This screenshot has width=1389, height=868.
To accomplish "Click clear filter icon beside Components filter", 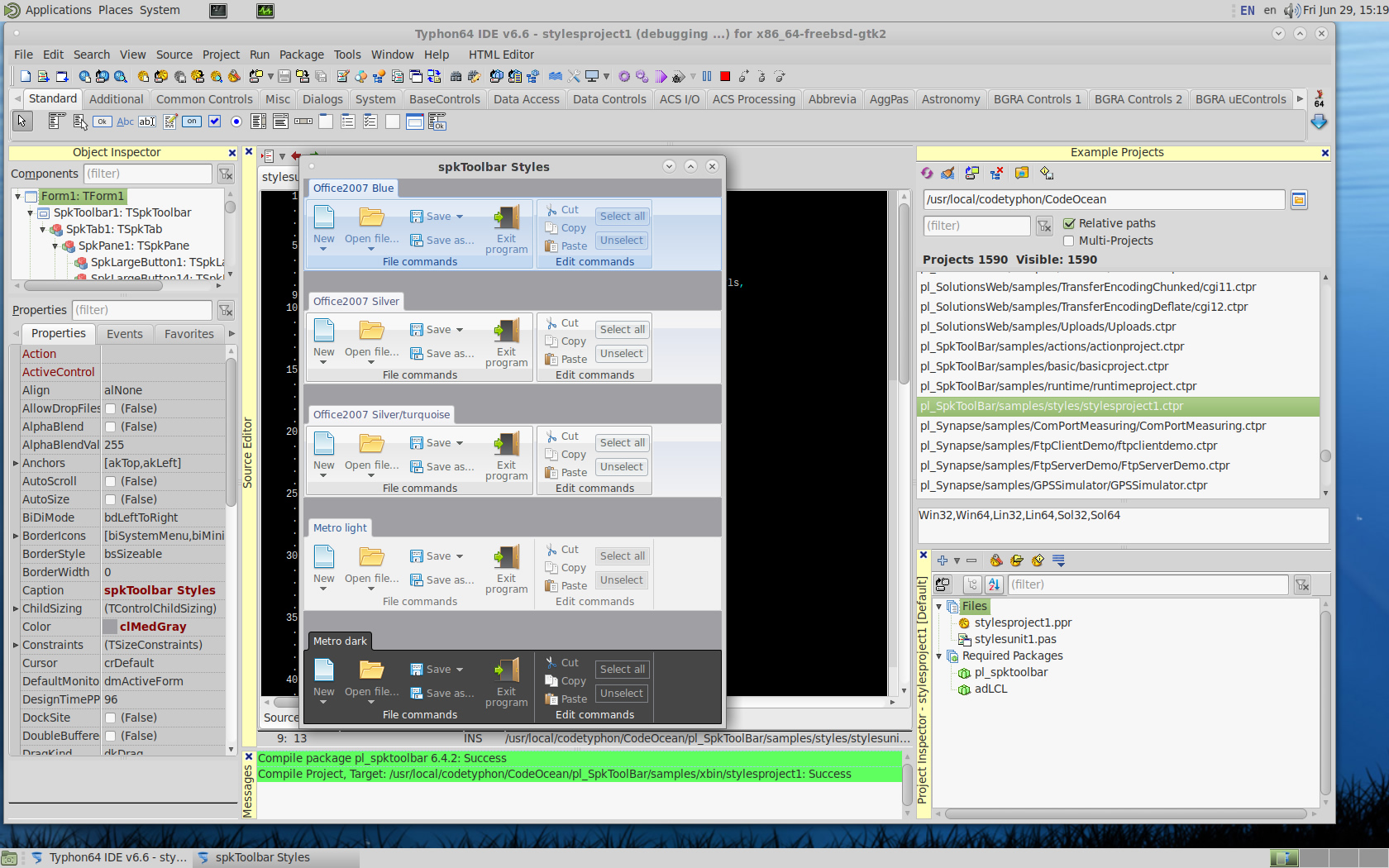I will click(226, 174).
